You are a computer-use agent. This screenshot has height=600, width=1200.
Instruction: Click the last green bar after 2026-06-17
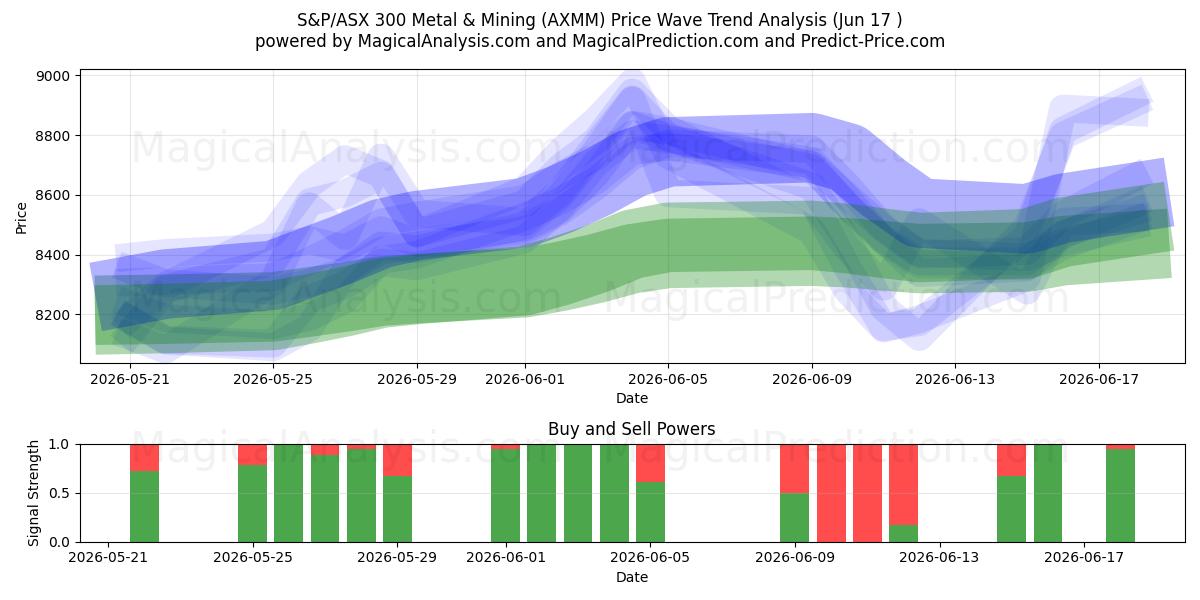click(x=1121, y=496)
